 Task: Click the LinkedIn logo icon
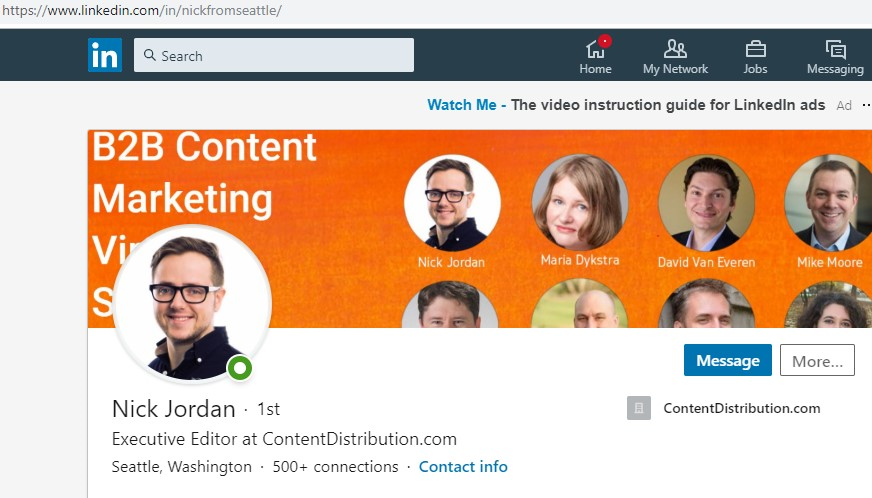tap(105, 55)
